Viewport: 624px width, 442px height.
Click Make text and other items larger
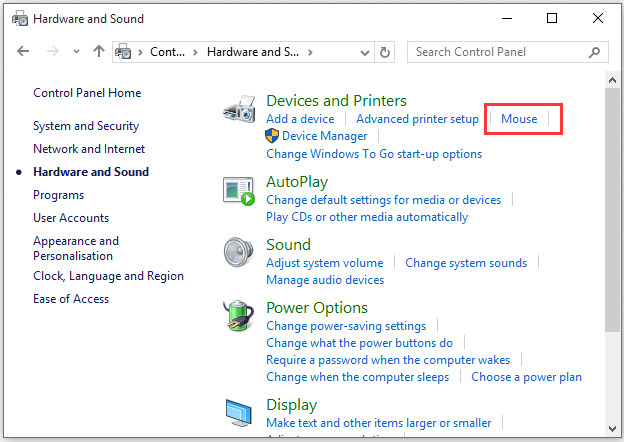(379, 423)
